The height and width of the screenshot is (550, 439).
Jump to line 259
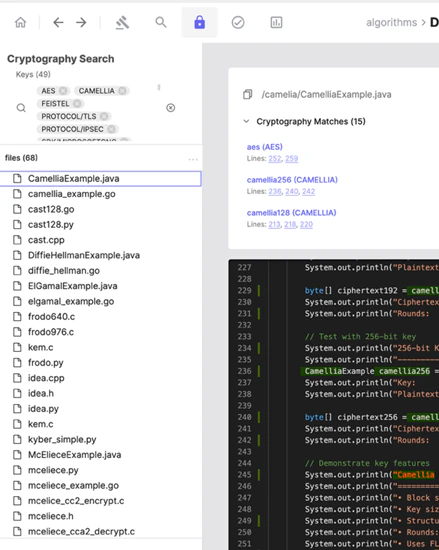291,159
